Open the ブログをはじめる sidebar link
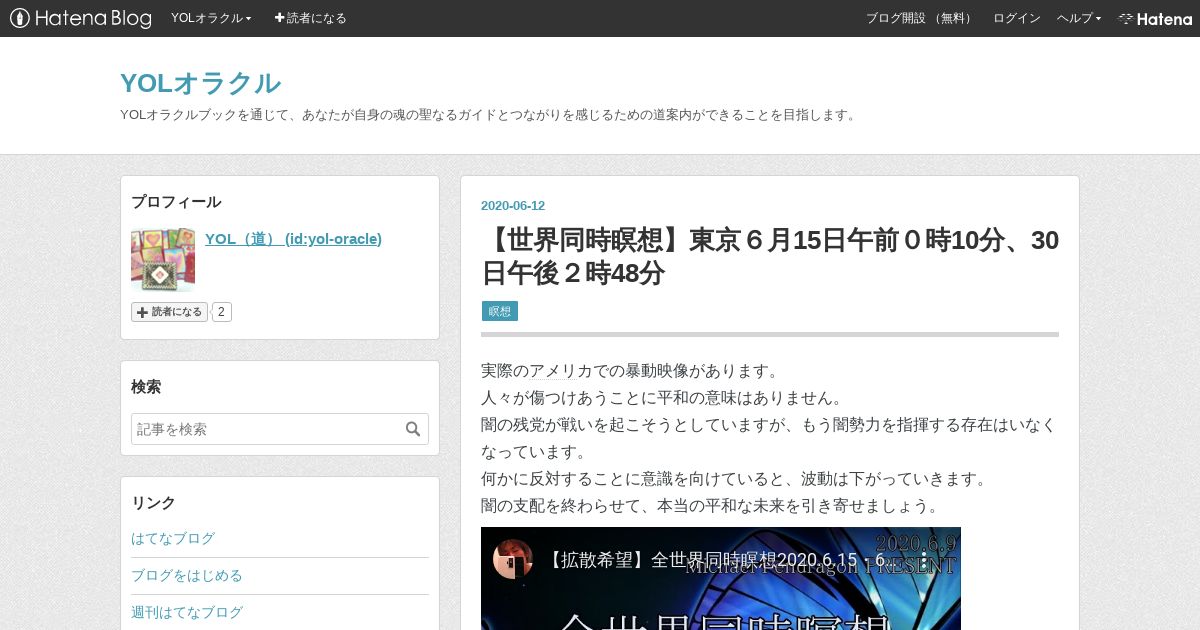The image size is (1200, 630). (x=187, y=575)
